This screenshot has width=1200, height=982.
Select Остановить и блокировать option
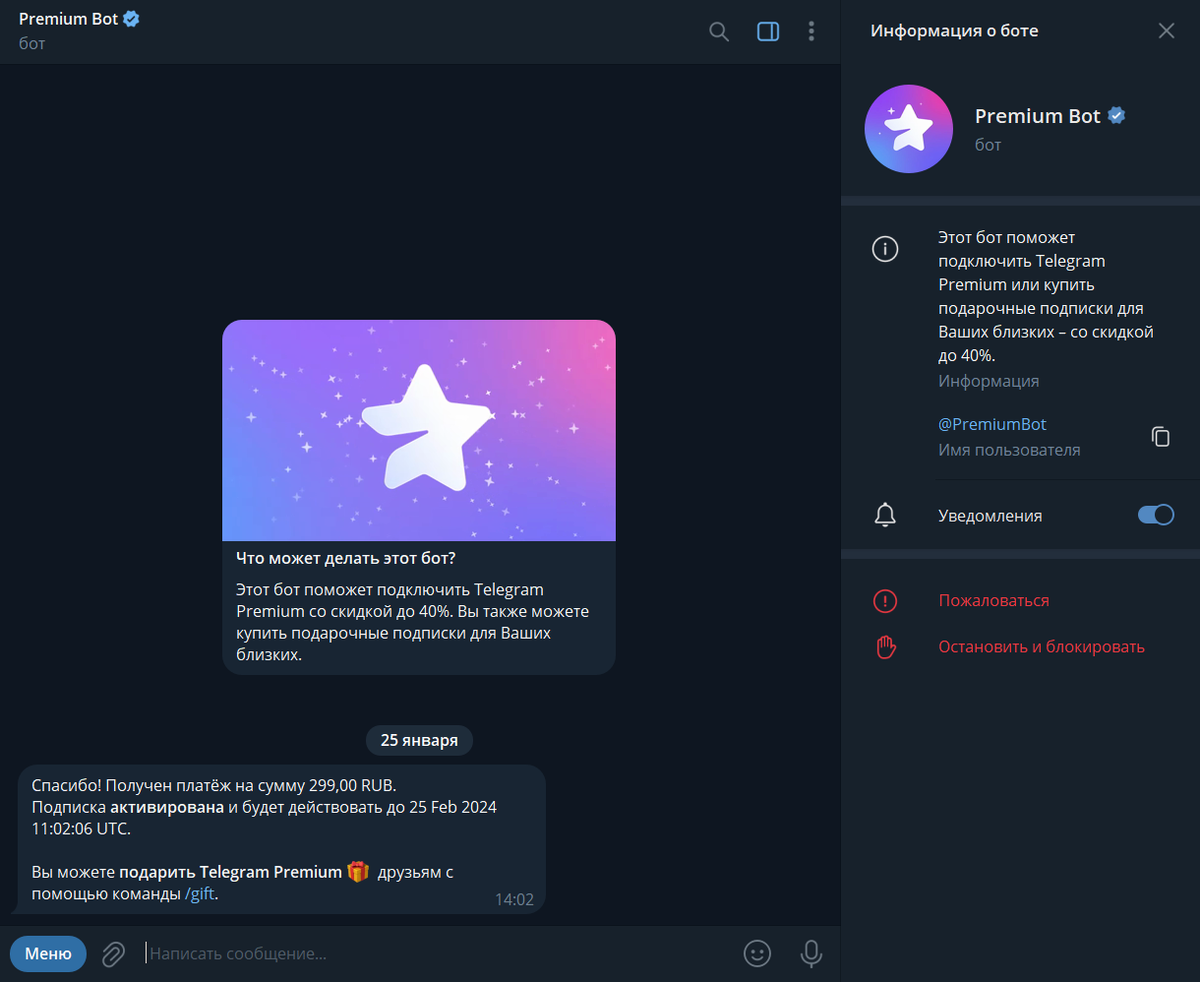point(1041,646)
